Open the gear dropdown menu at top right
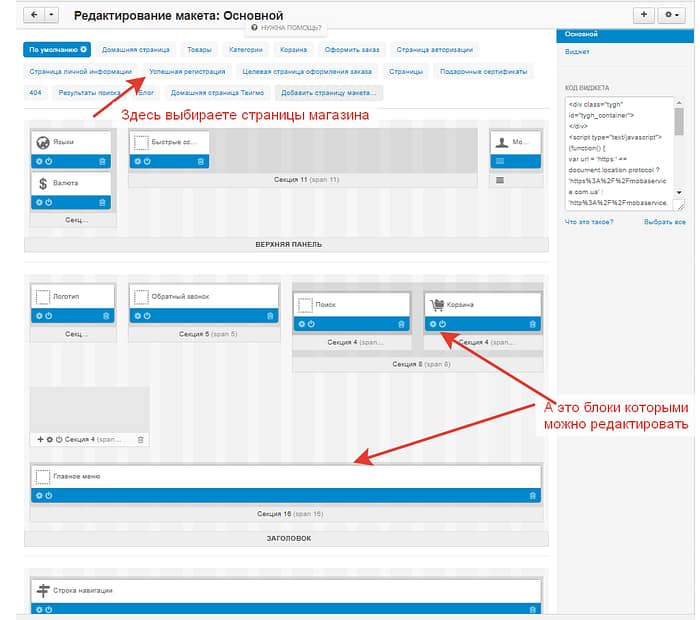Image resolution: width=700 pixels, height=620 pixels. point(670,15)
